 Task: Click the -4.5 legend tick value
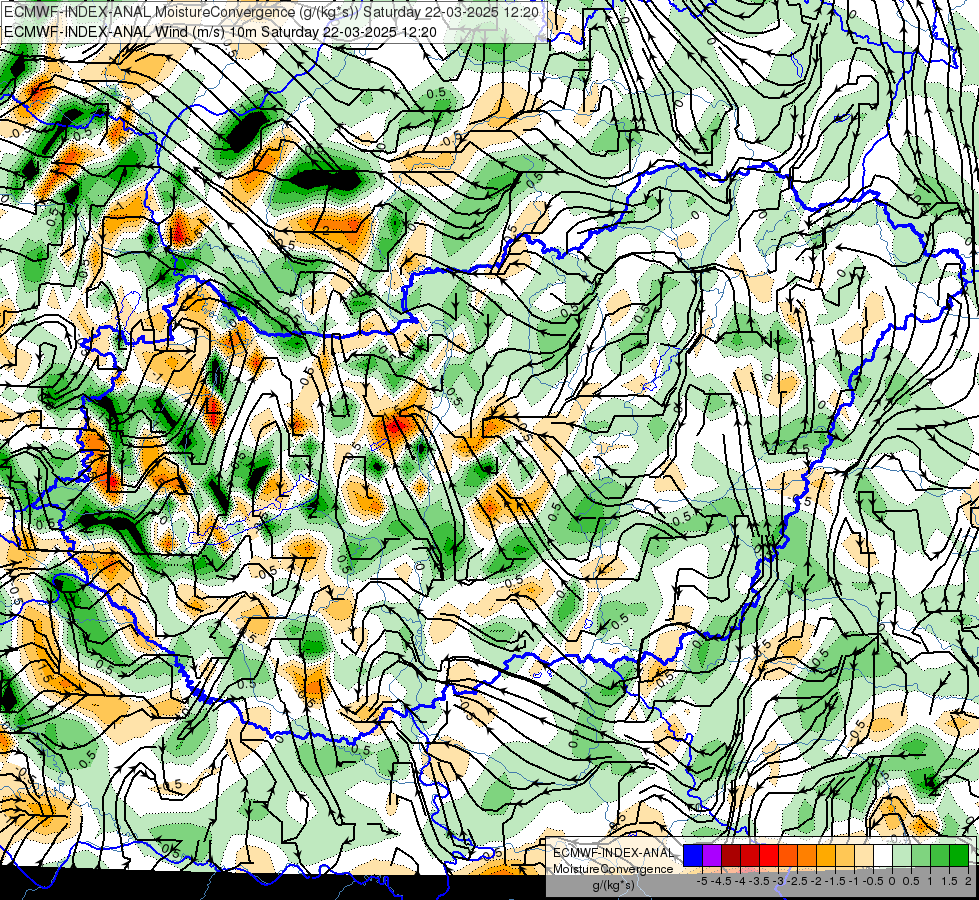tap(721, 881)
